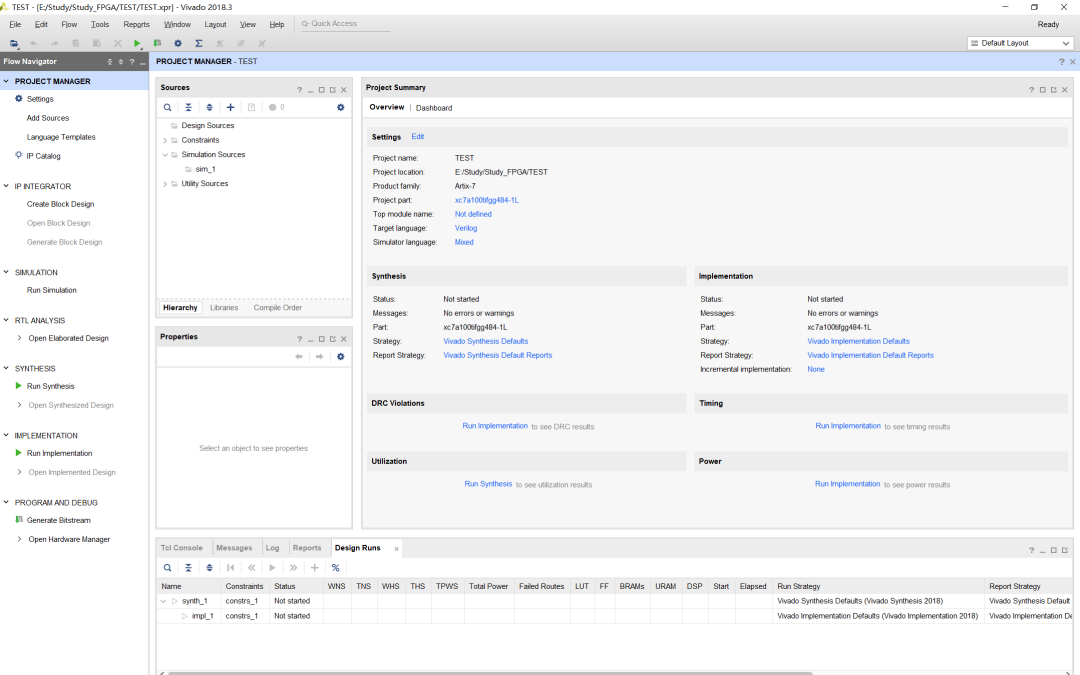Open project toolbar icon at far left
Screen dimensions: 1080x675
pyautogui.click(x=14, y=43)
